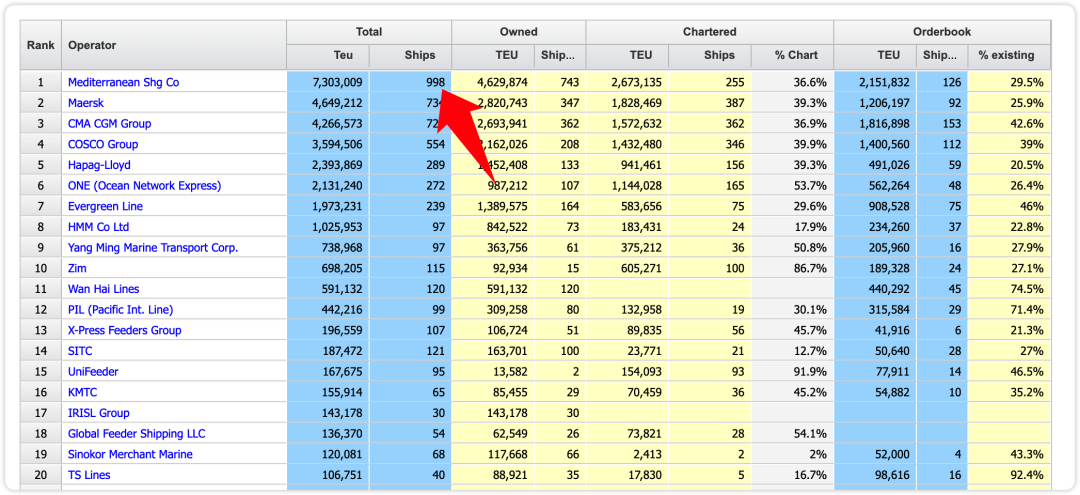Click the Operator column header
This screenshot has width=1080, height=495.
point(92,45)
